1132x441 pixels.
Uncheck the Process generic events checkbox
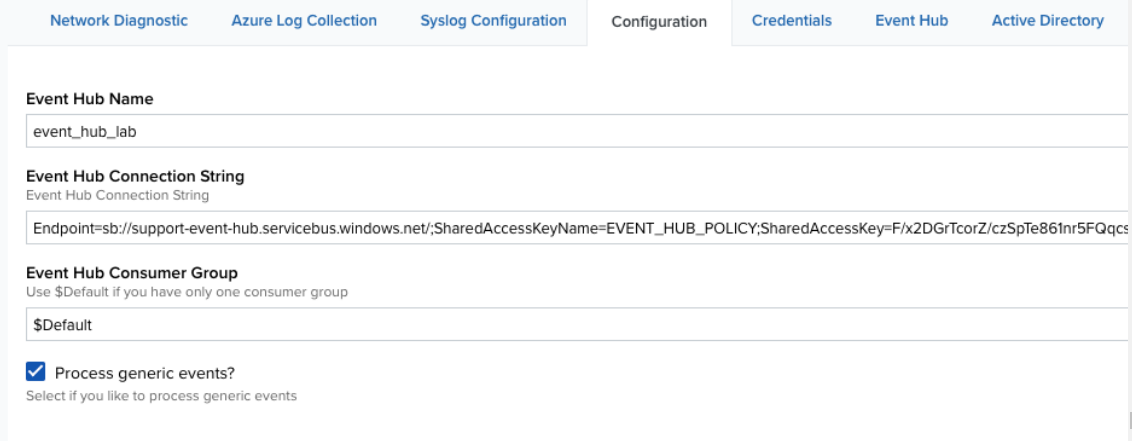35,372
